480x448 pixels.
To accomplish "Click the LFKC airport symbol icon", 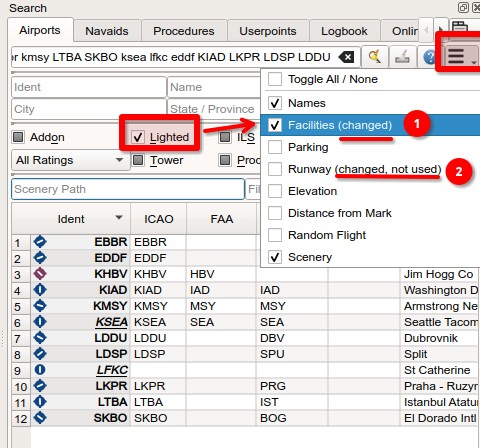I will pyautogui.click(x=40, y=370).
